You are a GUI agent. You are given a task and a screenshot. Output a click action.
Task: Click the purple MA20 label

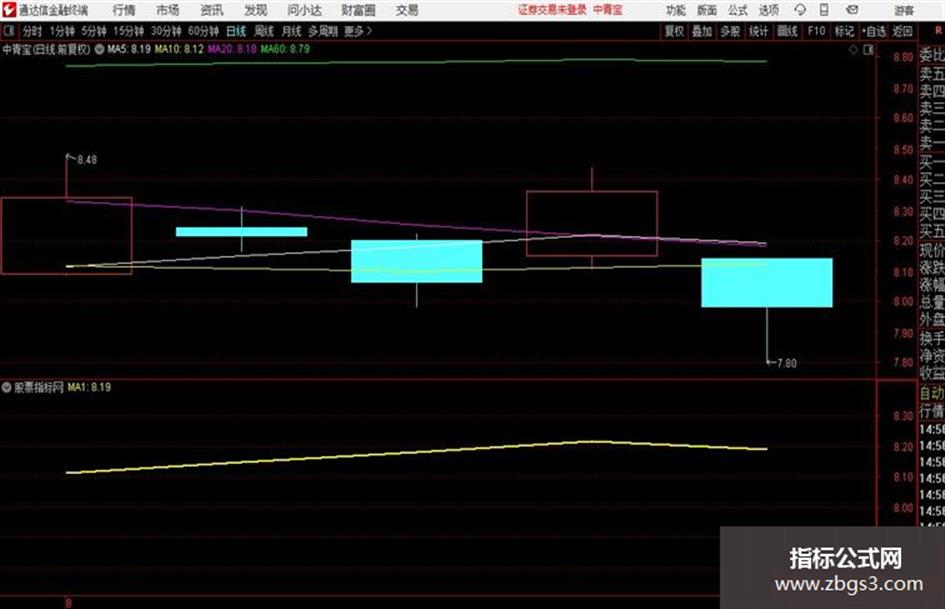[x=232, y=49]
